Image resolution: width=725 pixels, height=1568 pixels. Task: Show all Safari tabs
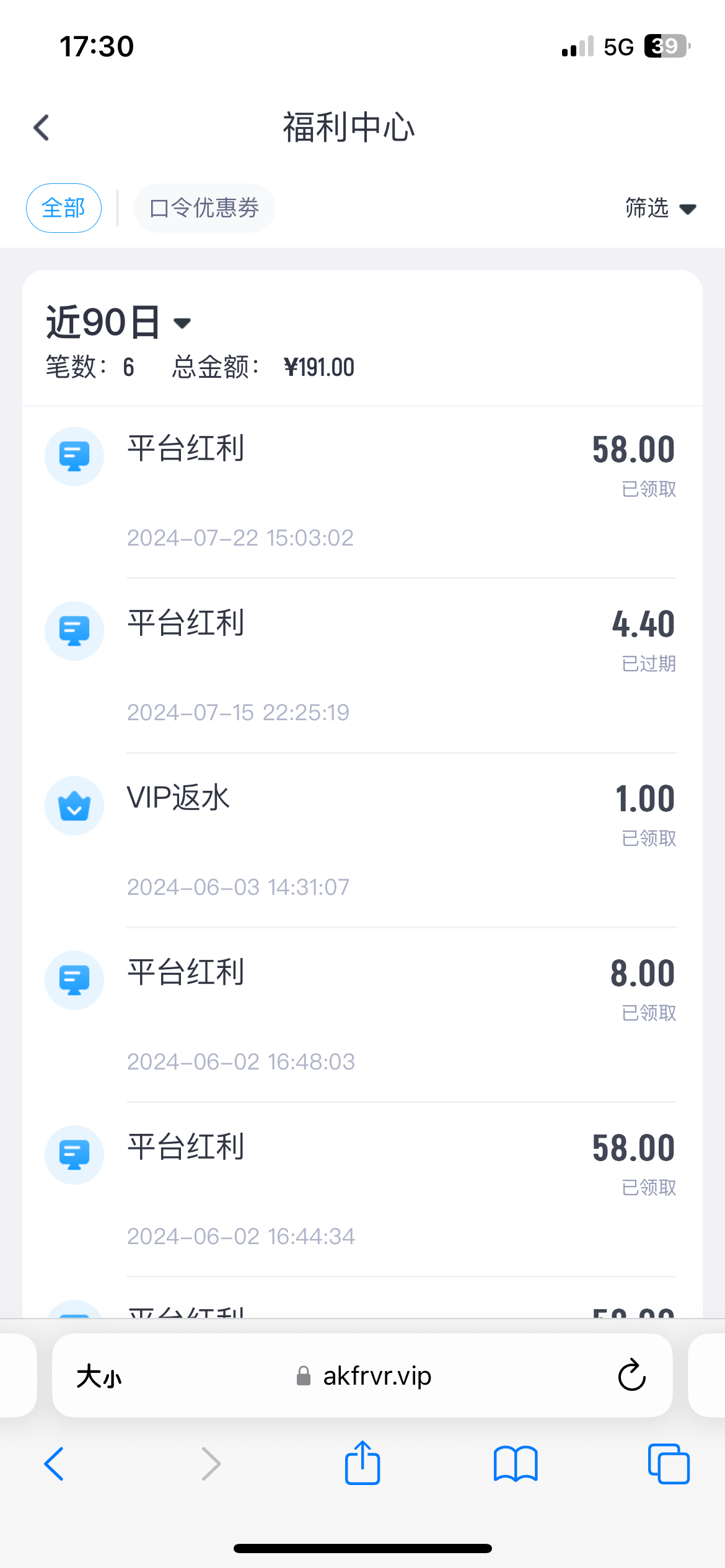[x=669, y=1464]
